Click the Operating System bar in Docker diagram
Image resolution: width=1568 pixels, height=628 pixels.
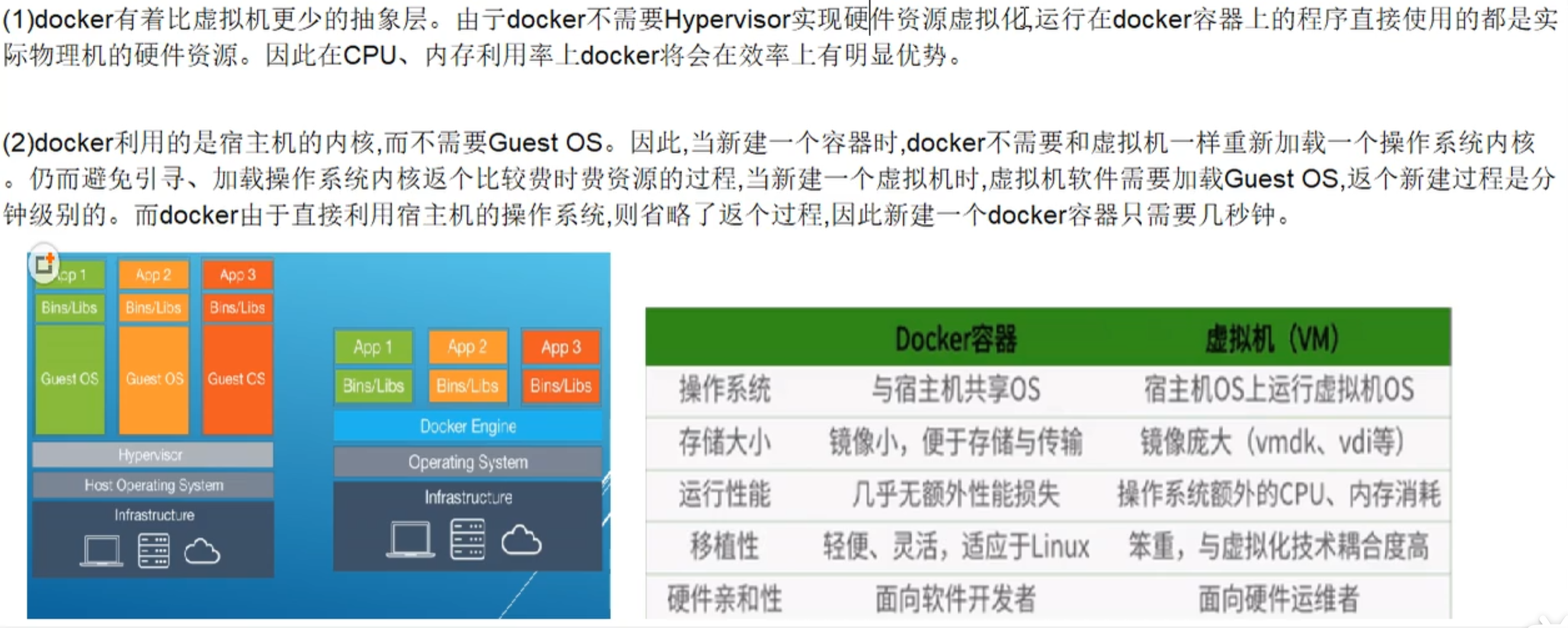click(468, 462)
